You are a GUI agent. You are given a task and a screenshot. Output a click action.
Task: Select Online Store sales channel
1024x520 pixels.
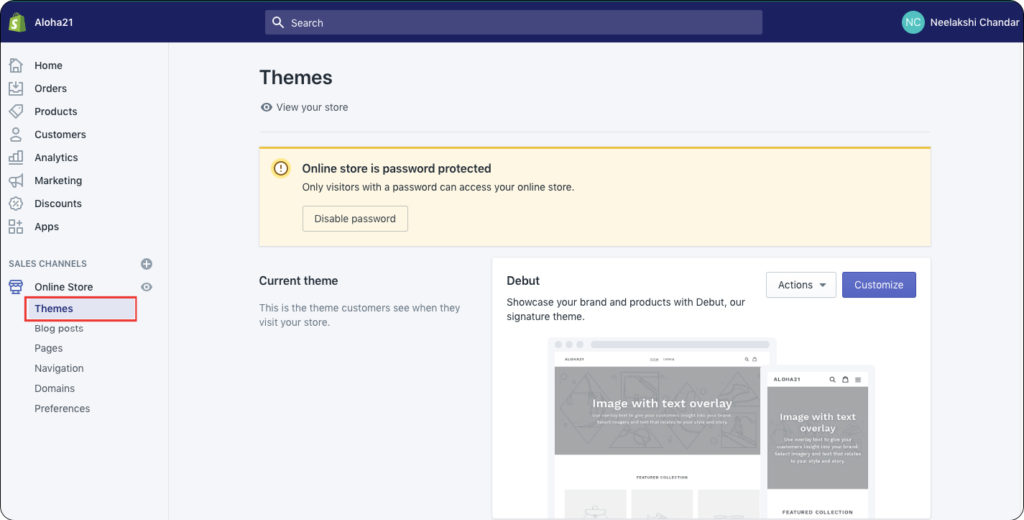click(63, 287)
